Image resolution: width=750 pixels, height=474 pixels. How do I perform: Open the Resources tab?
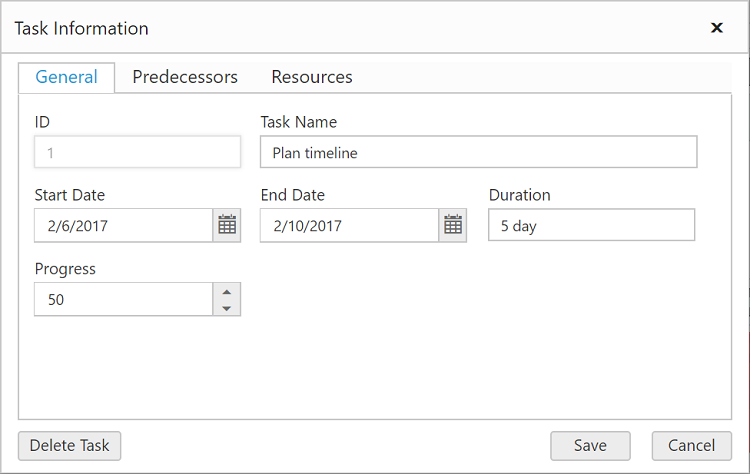tap(312, 77)
